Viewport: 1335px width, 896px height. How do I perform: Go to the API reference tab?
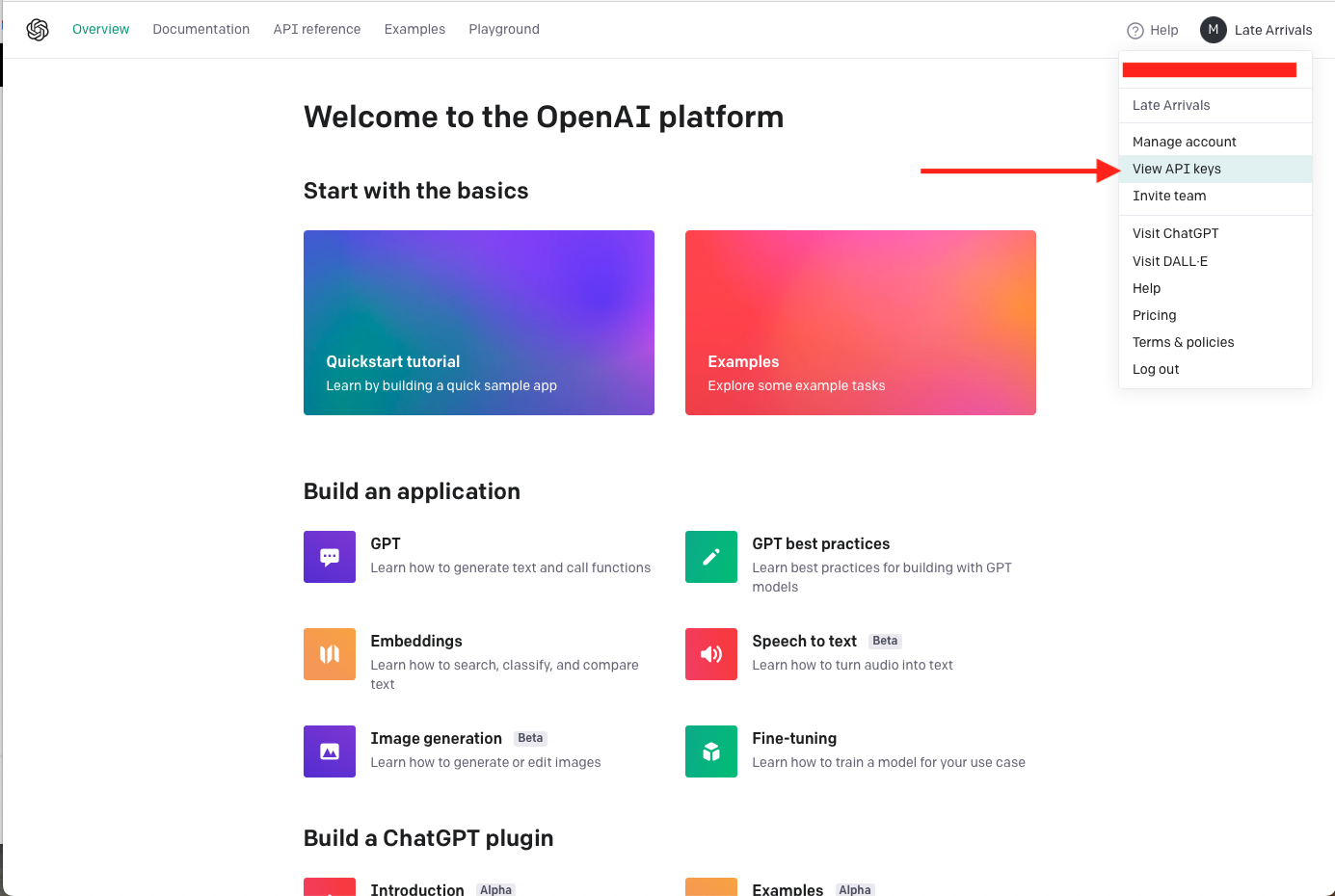(x=317, y=29)
